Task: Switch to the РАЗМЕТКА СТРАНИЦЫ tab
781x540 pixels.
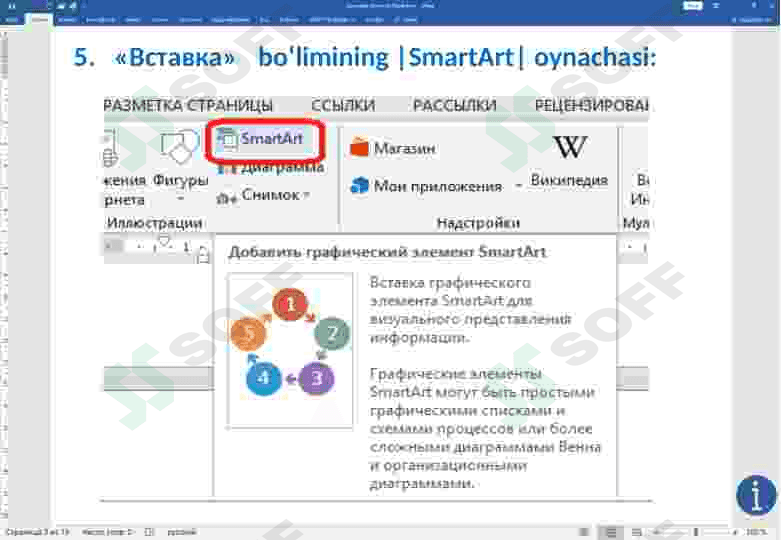Action: coord(188,106)
